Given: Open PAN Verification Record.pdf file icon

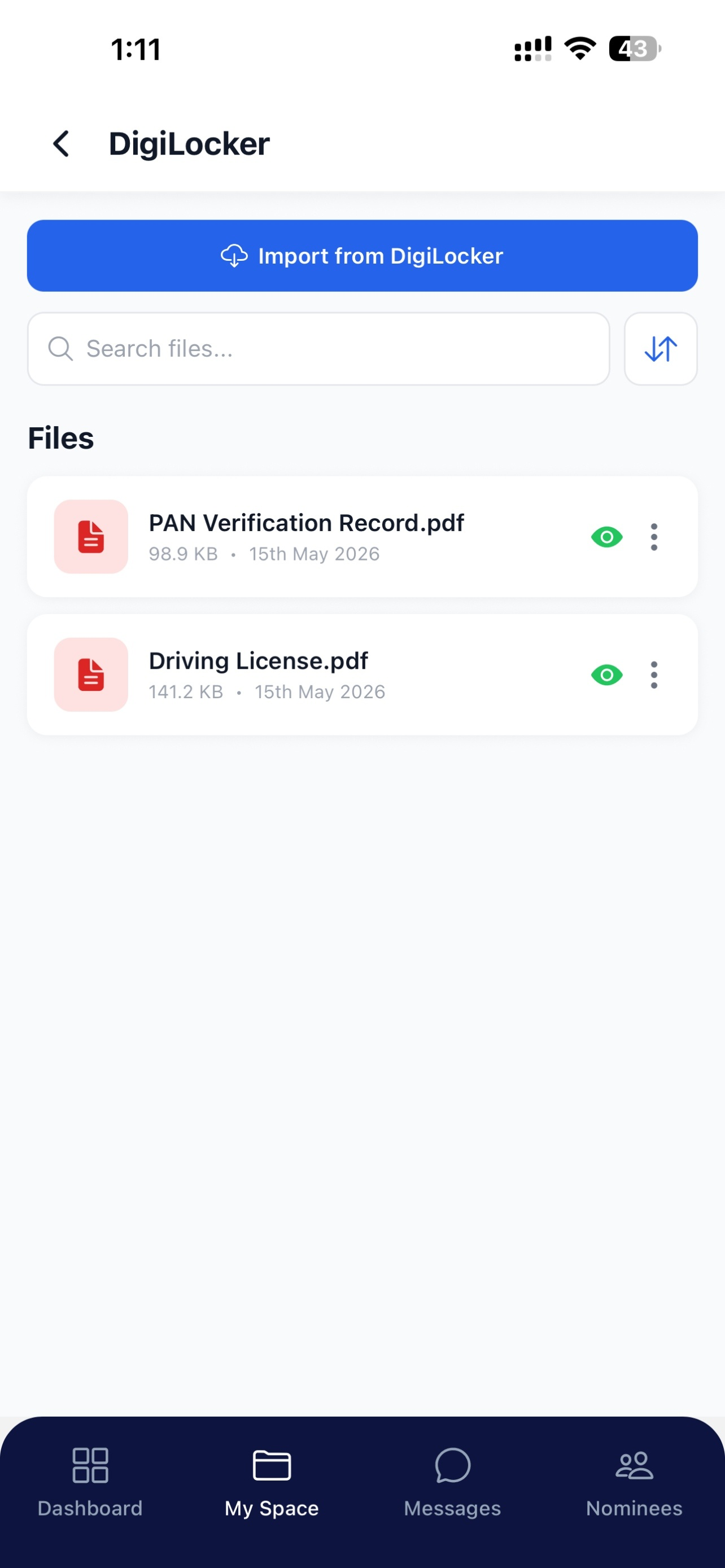Looking at the screenshot, I should [91, 537].
